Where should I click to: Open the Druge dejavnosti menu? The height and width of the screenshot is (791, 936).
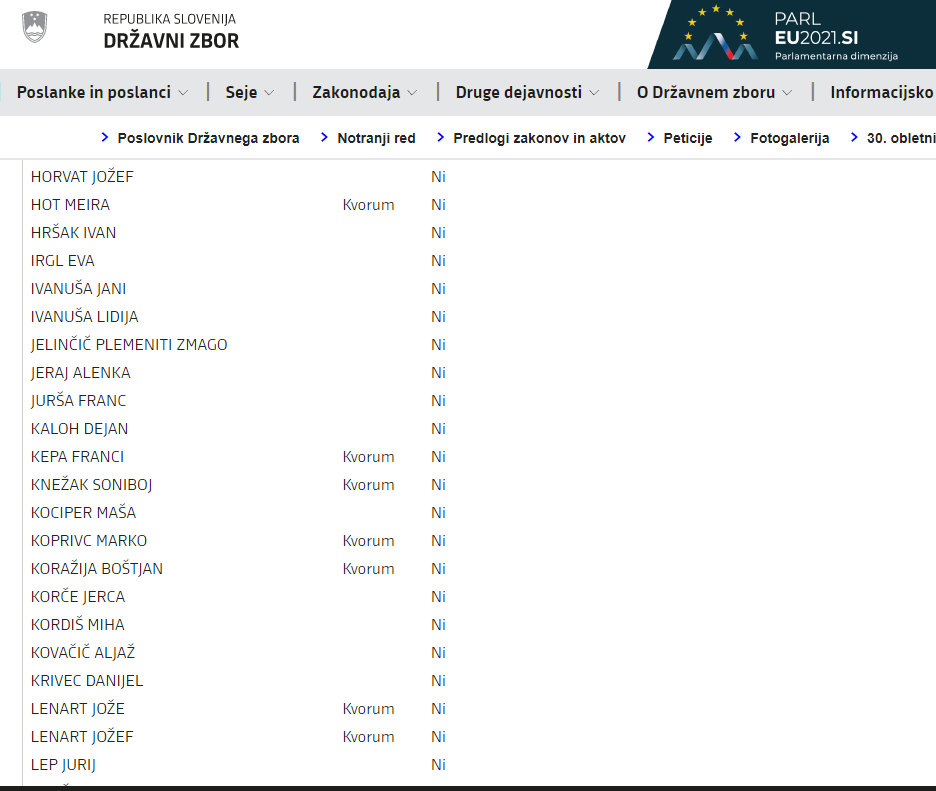(x=527, y=92)
